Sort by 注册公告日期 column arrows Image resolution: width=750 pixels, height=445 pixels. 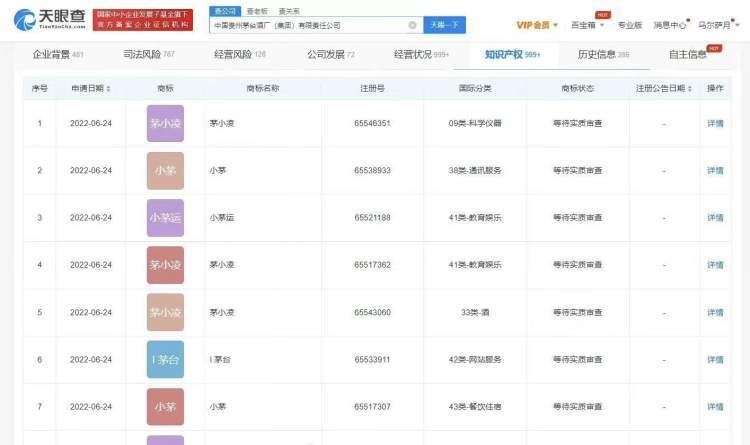690,89
